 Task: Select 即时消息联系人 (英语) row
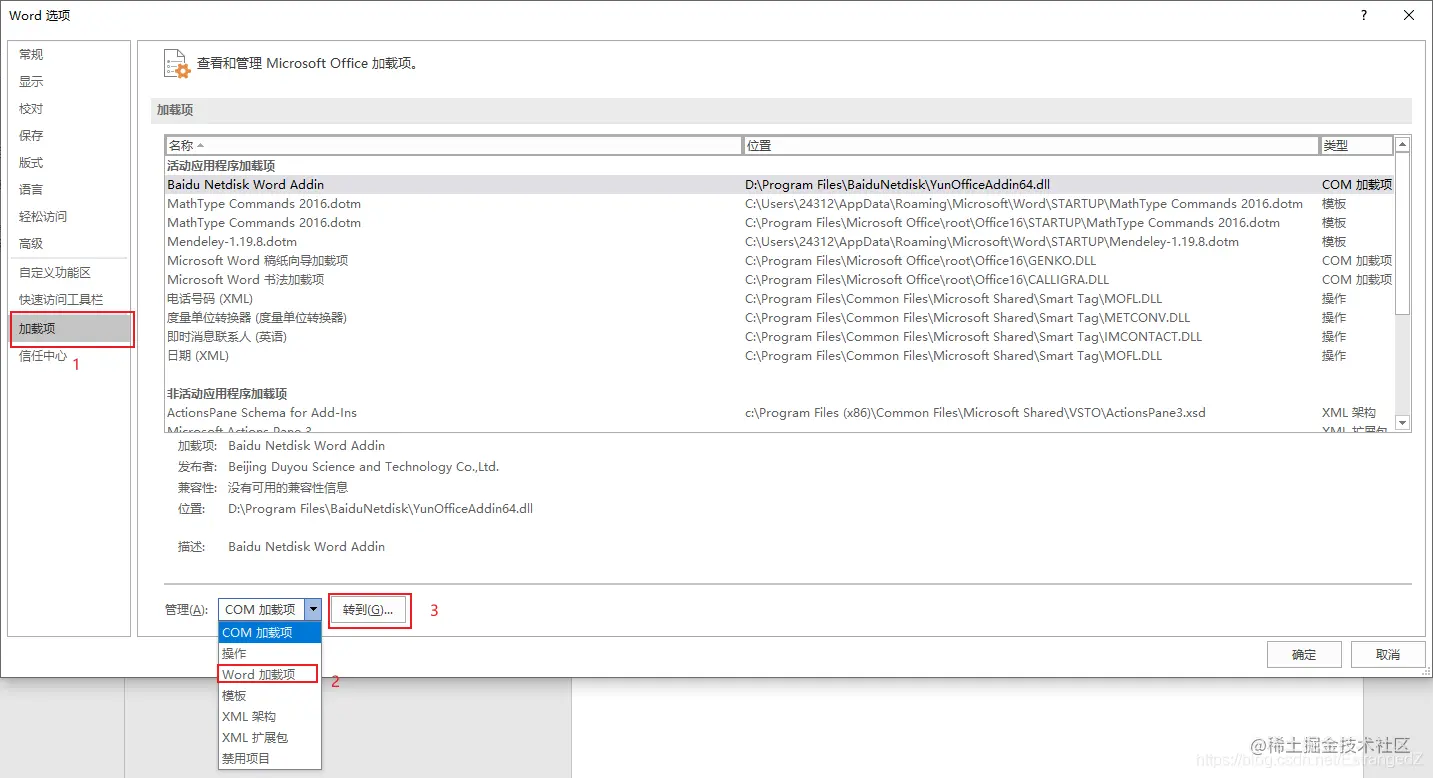pos(779,337)
